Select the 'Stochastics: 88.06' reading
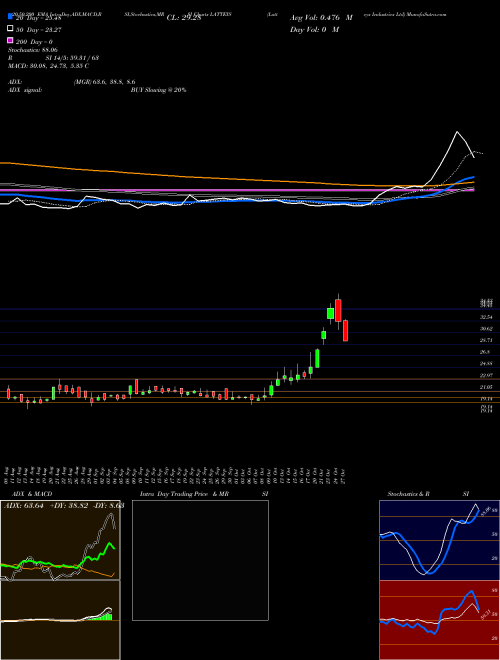Image resolution: width=500 pixels, height=660 pixels. click(33, 50)
